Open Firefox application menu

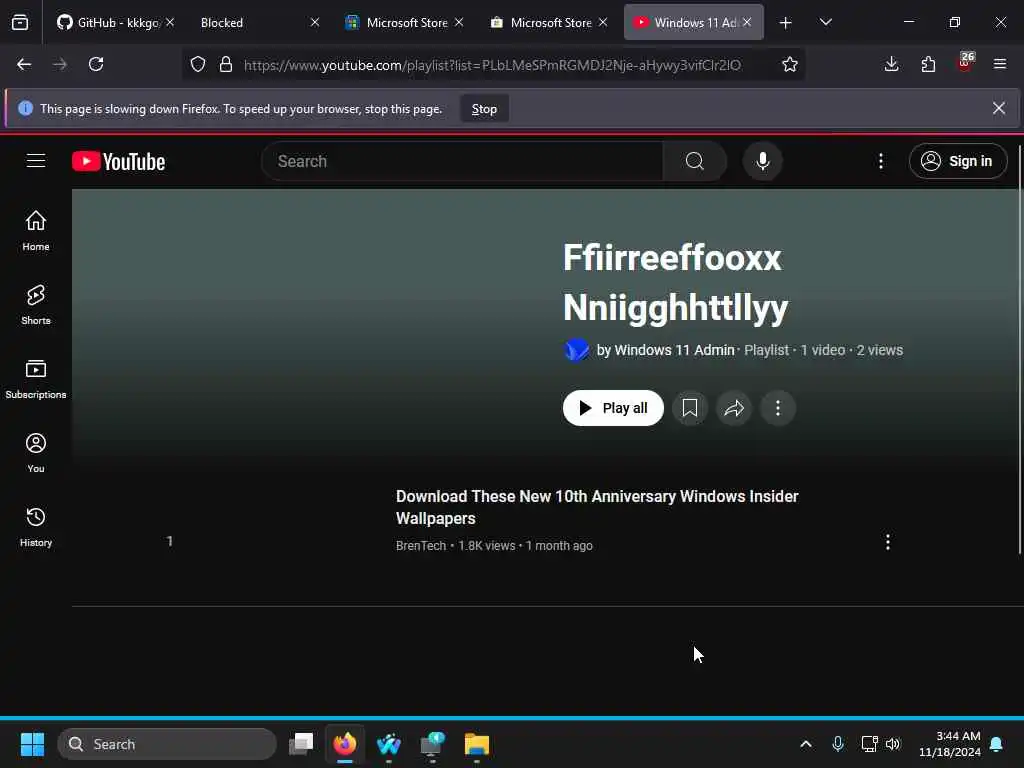pyautogui.click(x=1000, y=64)
